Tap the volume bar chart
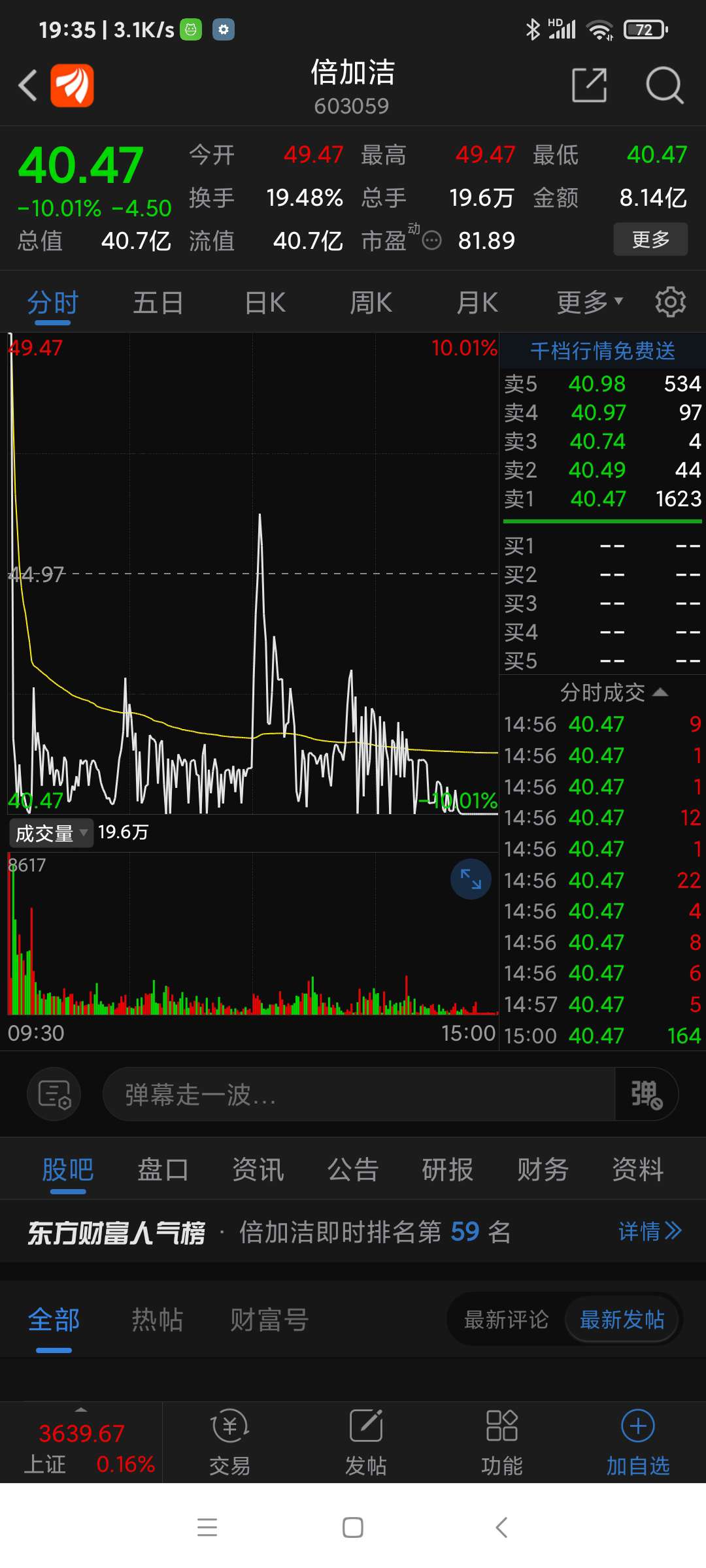The width and height of the screenshot is (706, 1568). (x=253, y=934)
